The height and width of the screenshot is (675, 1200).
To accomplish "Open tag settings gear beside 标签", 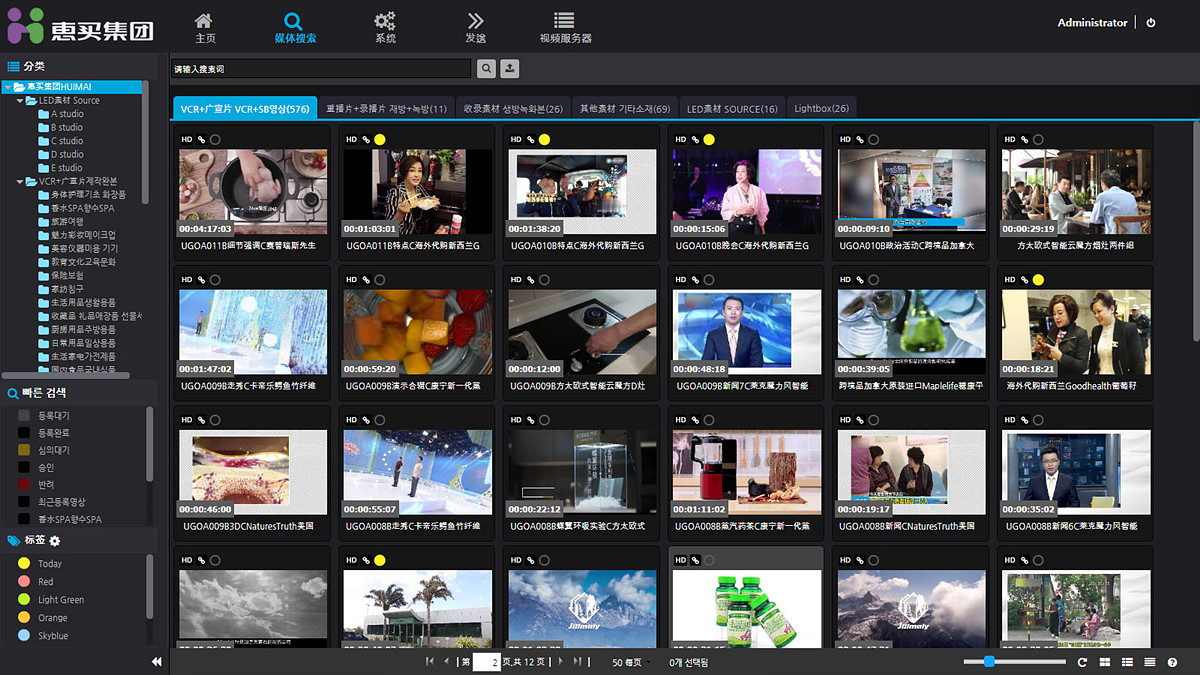I will click(55, 541).
